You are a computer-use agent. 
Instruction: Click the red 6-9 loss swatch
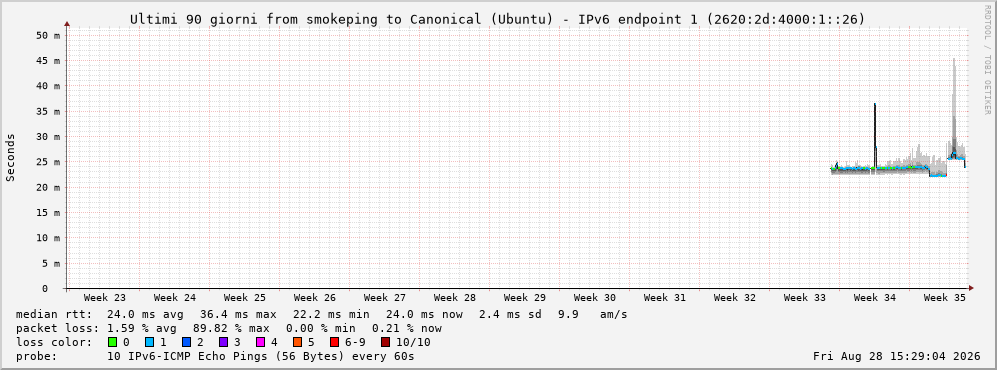tap(334, 343)
